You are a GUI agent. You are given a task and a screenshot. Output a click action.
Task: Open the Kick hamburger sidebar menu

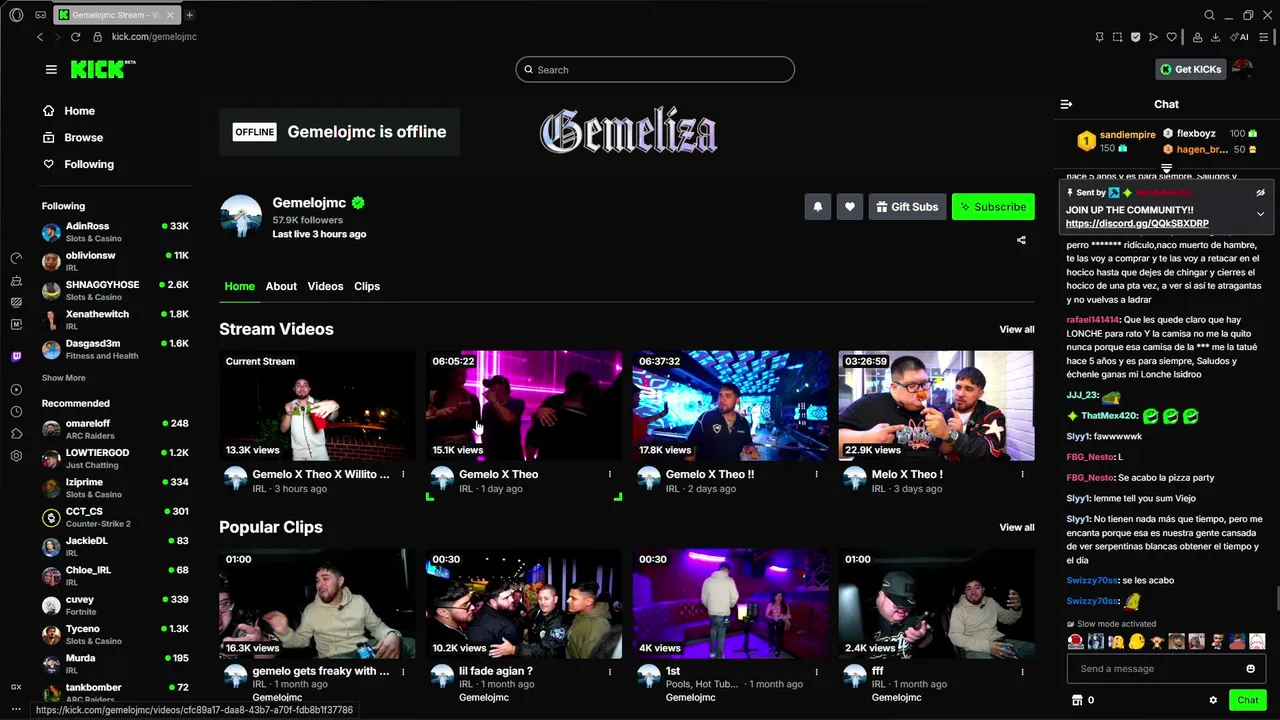tap(51, 69)
